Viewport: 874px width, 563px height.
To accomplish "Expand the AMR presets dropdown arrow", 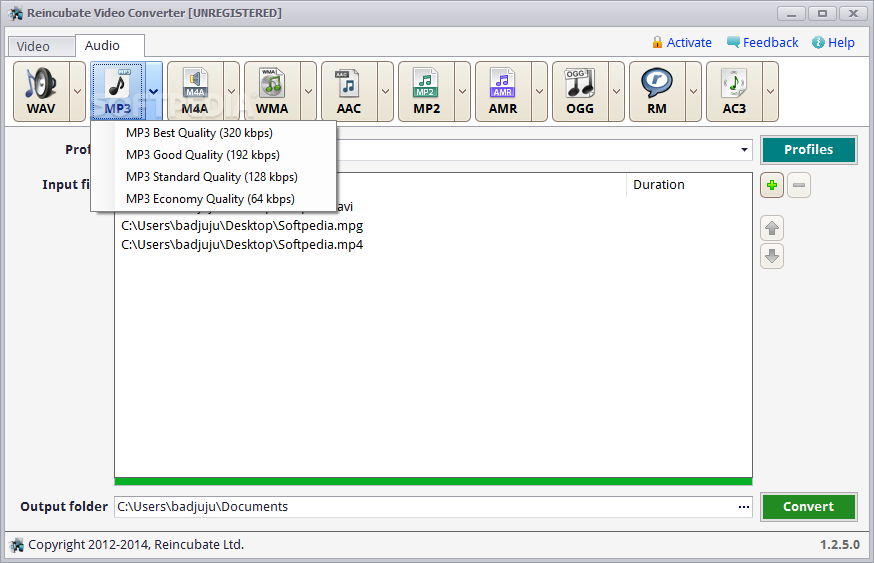I will coord(539,91).
